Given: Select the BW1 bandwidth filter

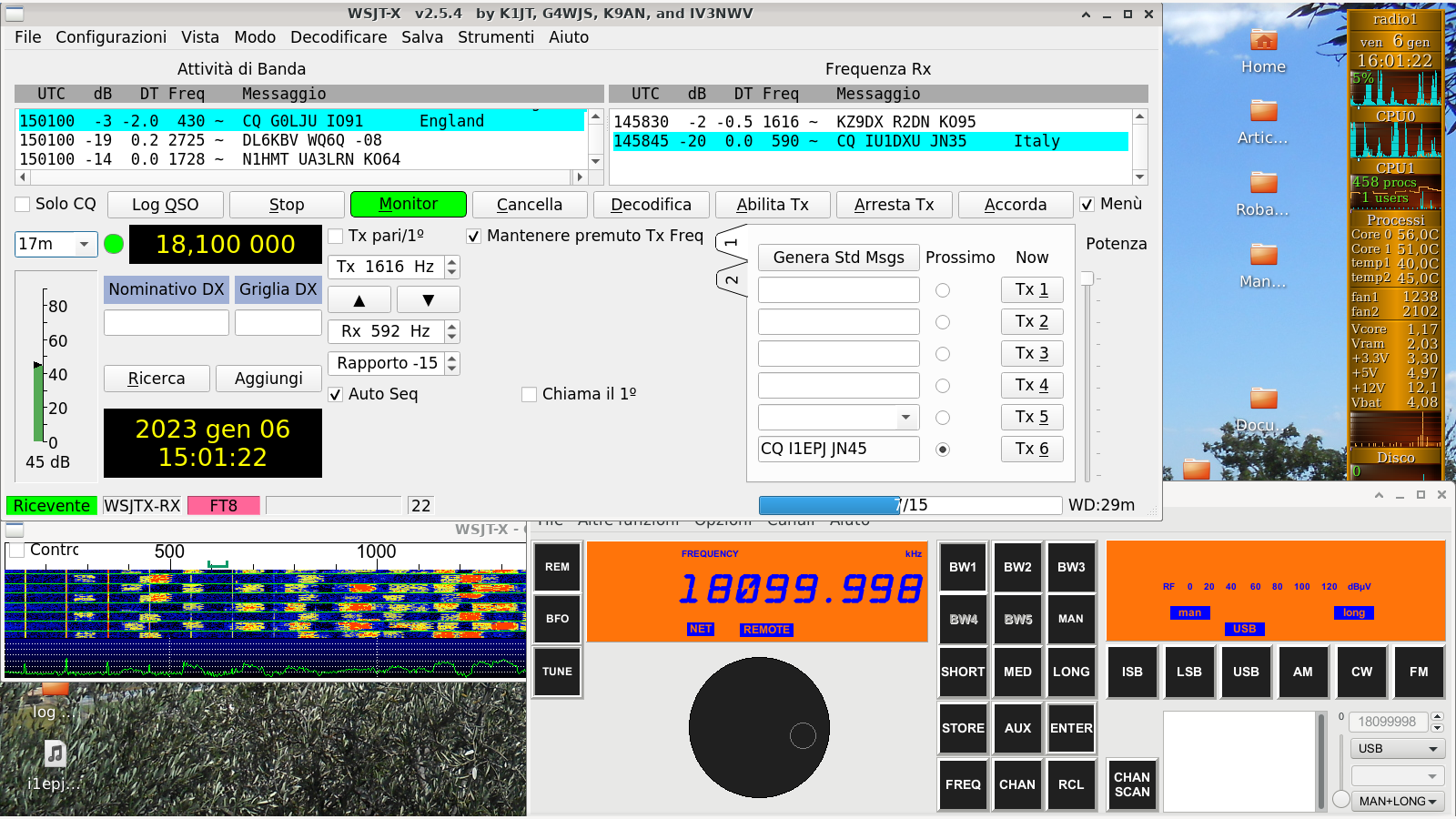Looking at the screenshot, I should tap(963, 567).
